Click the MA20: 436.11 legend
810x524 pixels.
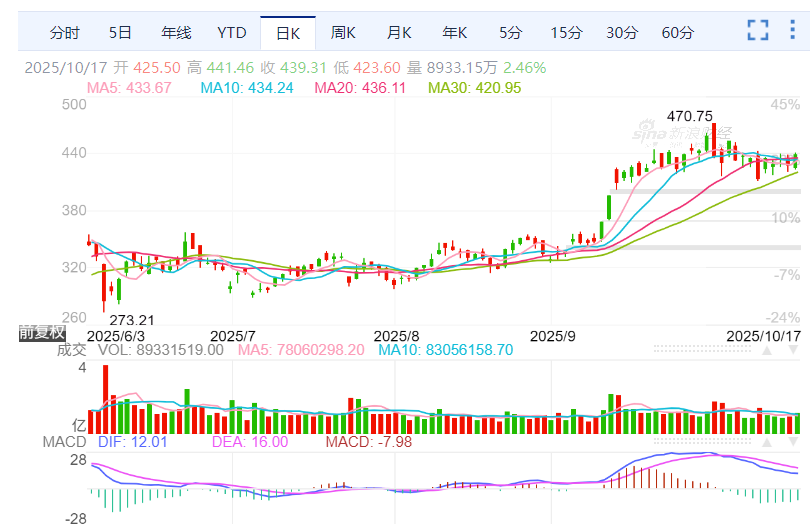coord(360,88)
